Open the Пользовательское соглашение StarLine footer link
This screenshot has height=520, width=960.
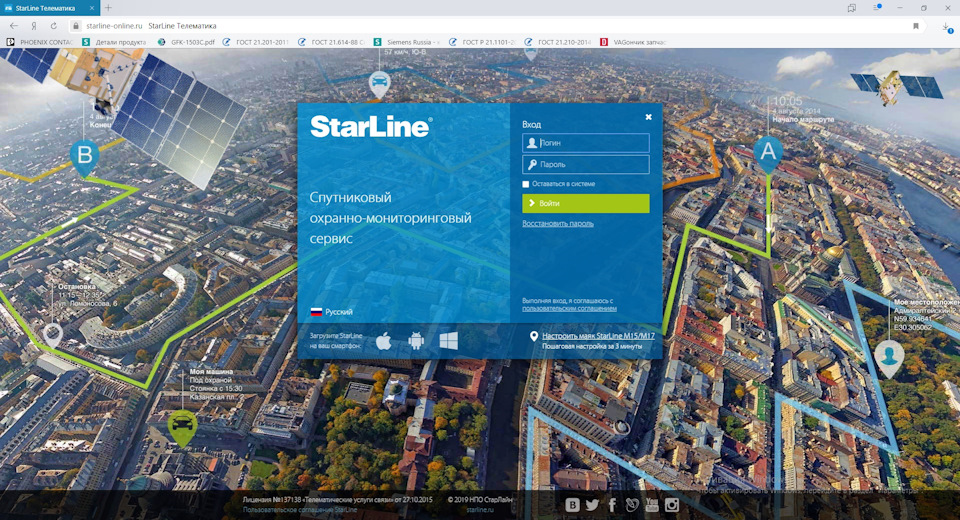(x=300, y=510)
